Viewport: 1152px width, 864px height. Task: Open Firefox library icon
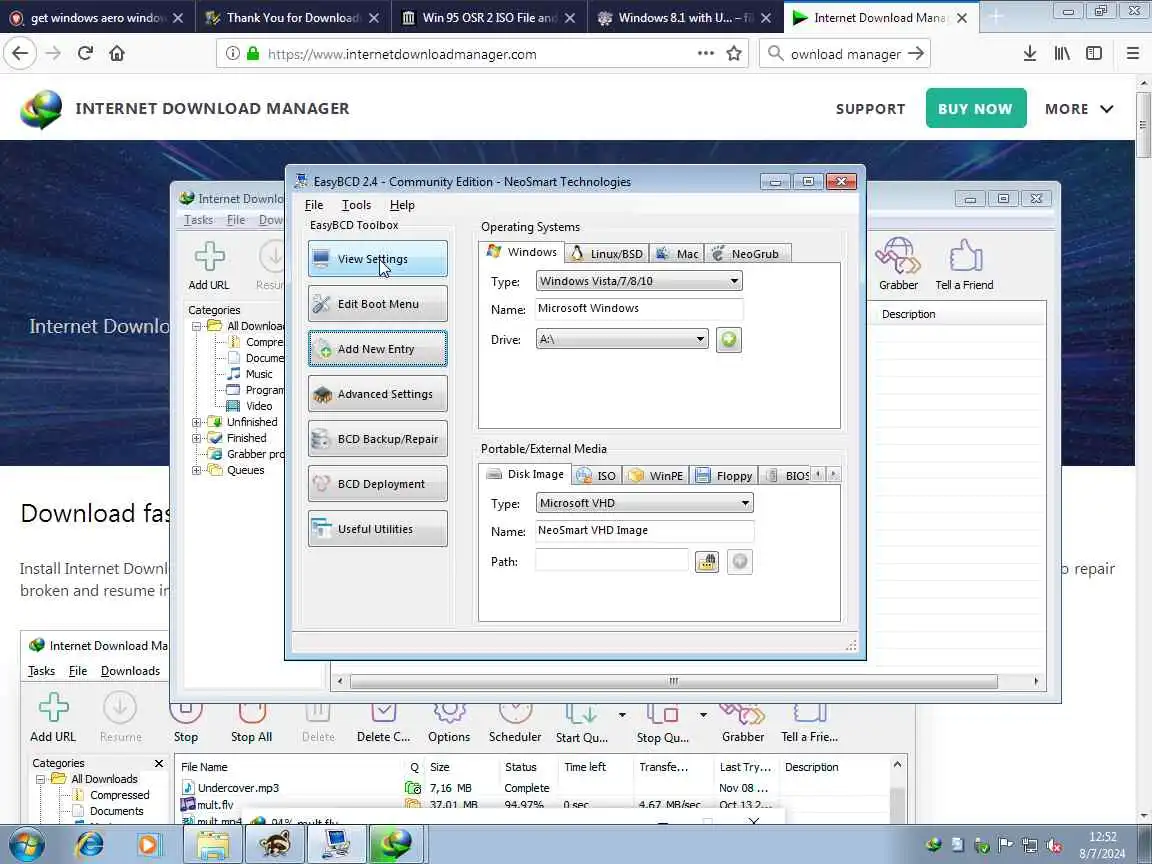point(1062,53)
